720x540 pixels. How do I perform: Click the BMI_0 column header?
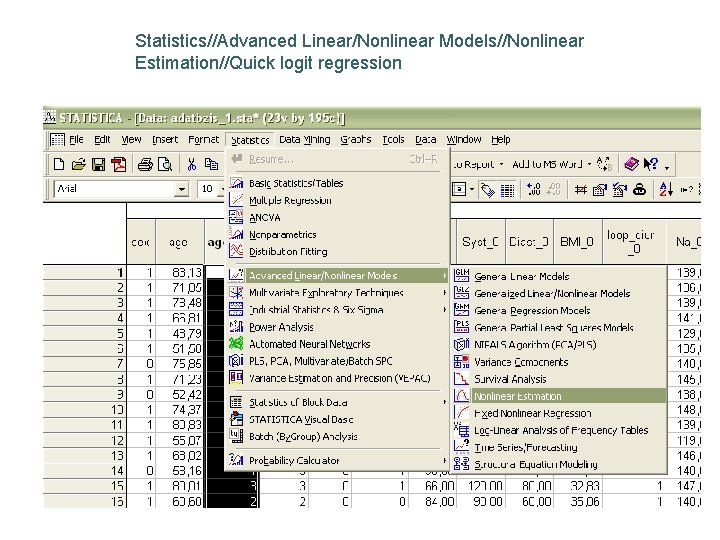578,242
